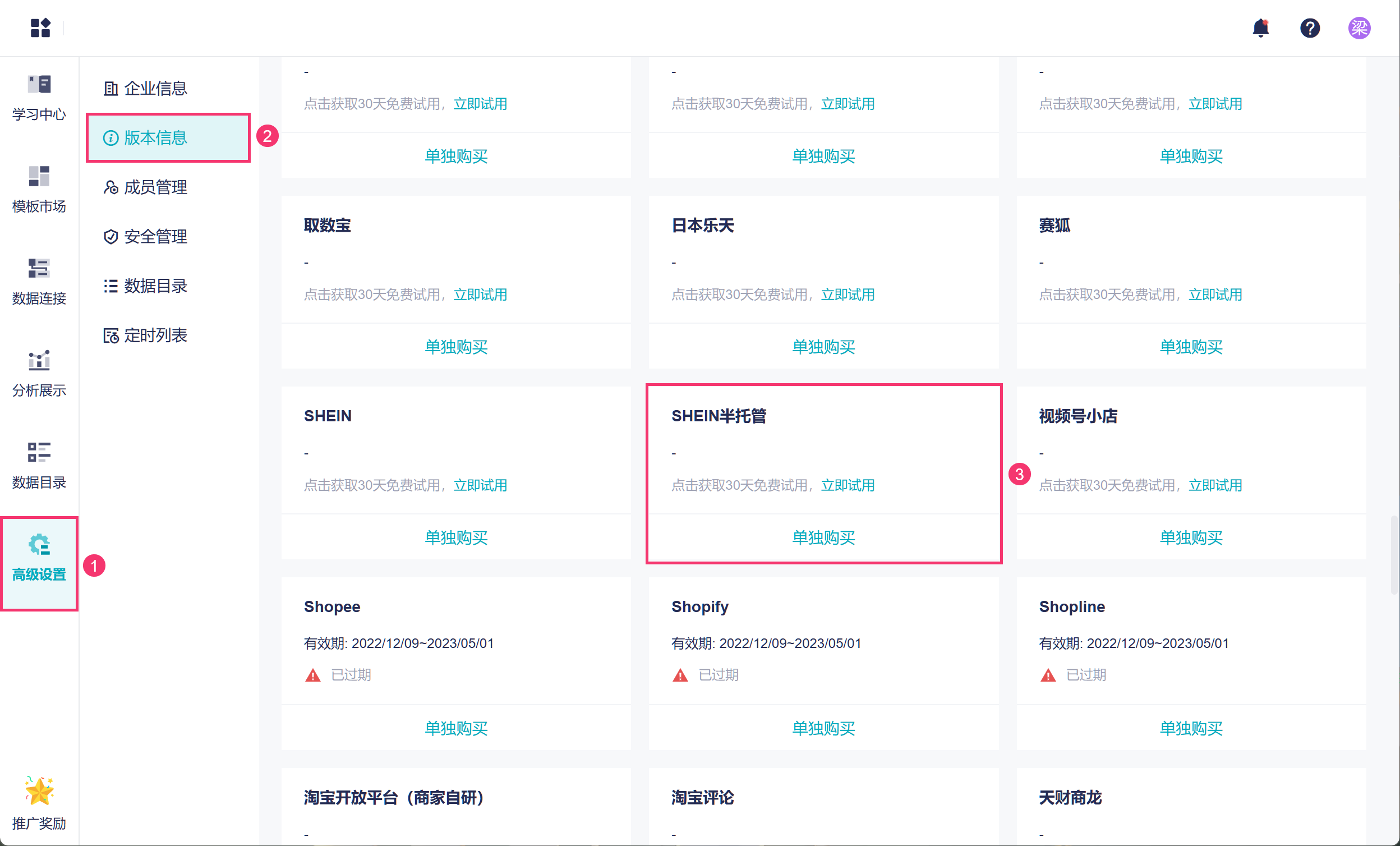Image resolution: width=1400 pixels, height=846 pixels.
Task: Click the 推广奖励 star icon
Action: [x=39, y=791]
